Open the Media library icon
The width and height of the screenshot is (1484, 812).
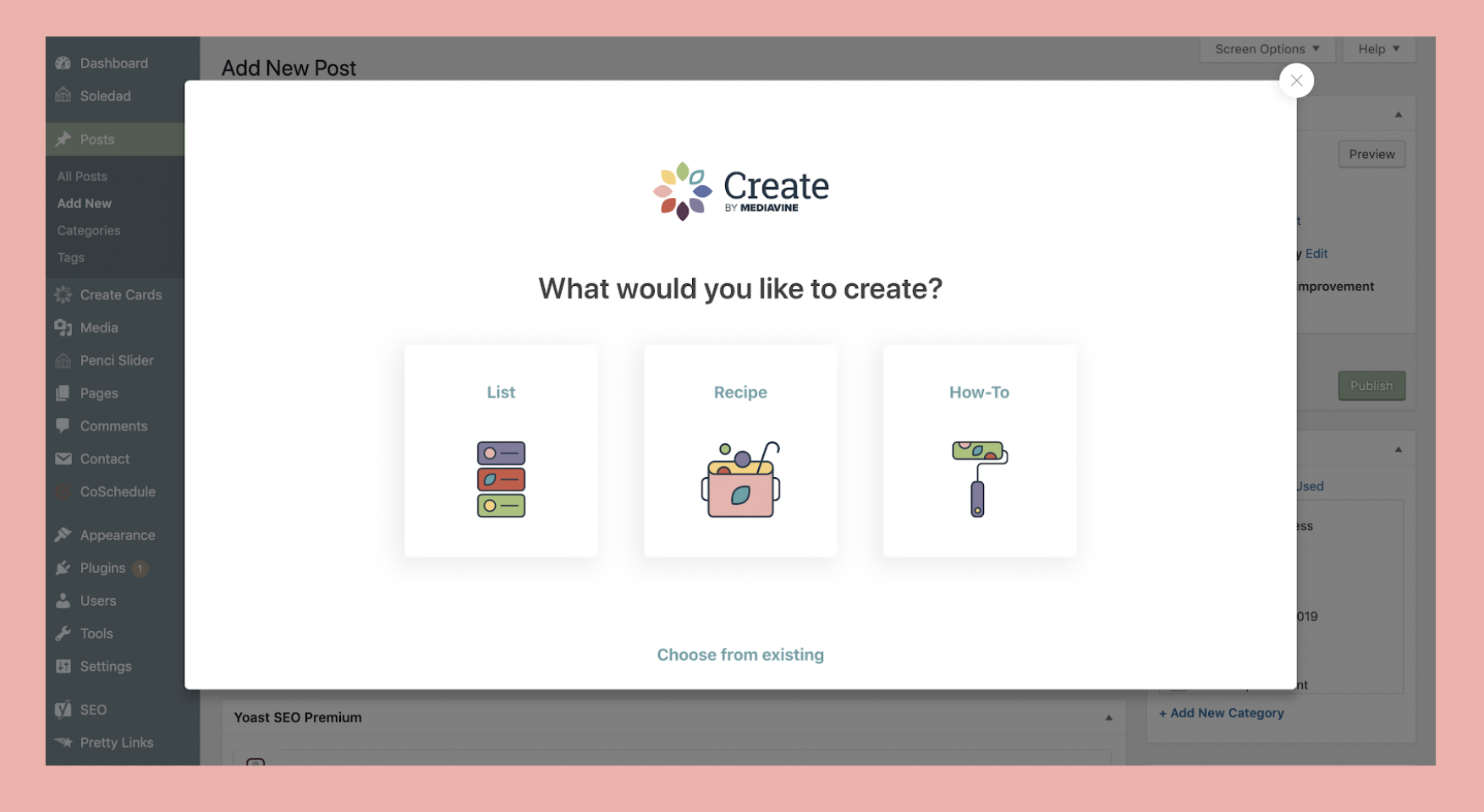pyautogui.click(x=63, y=327)
